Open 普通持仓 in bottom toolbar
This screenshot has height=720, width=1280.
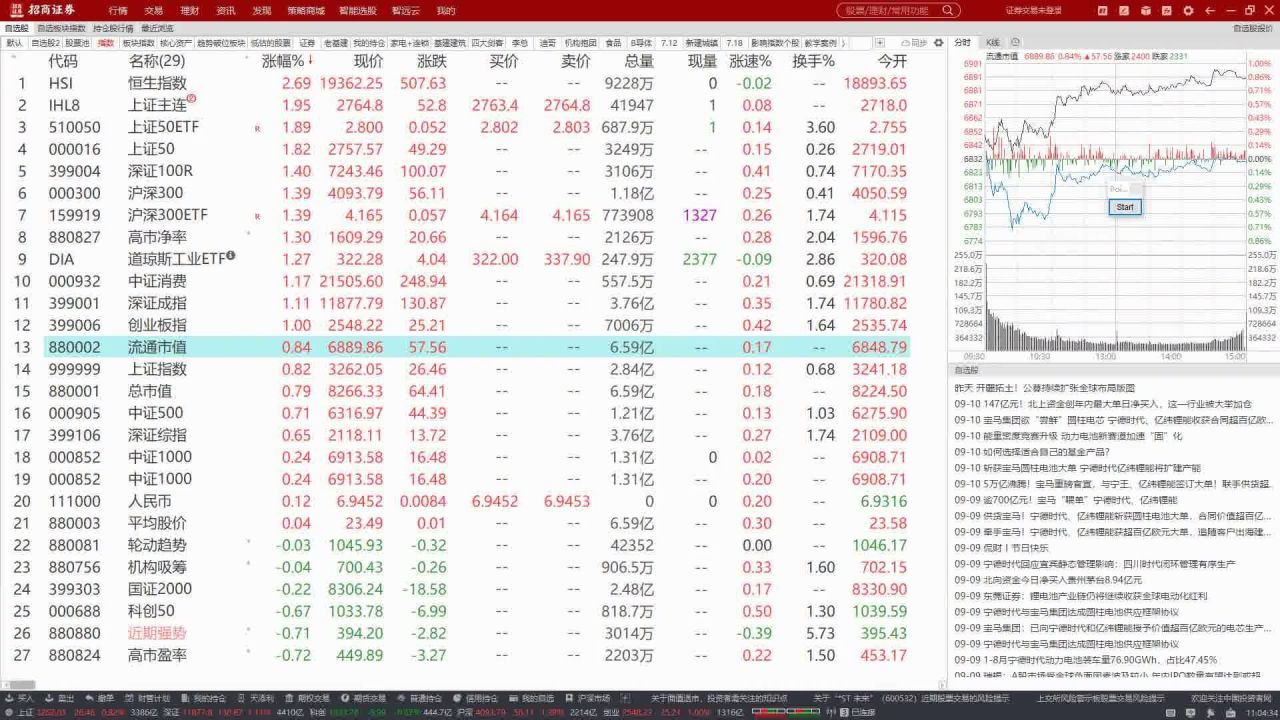click(x=420, y=698)
